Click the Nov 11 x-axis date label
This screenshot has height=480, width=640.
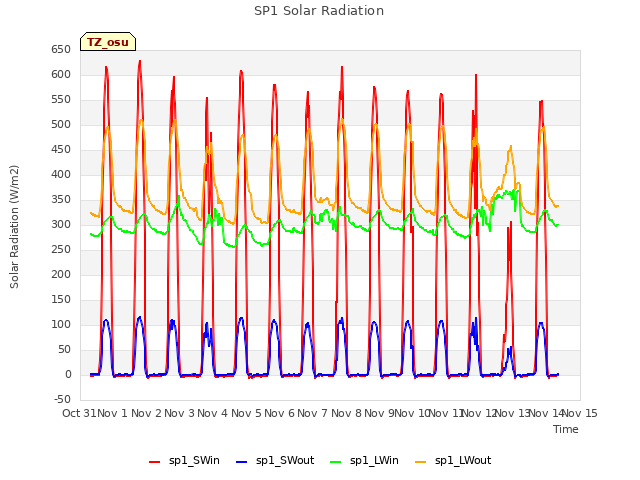pos(446,414)
